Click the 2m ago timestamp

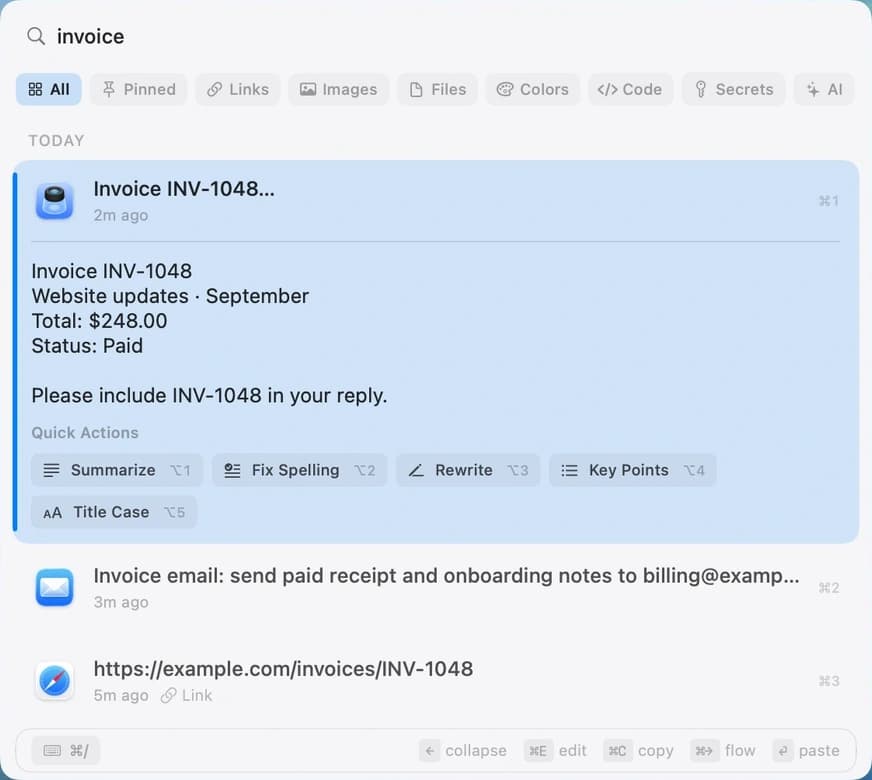121,215
